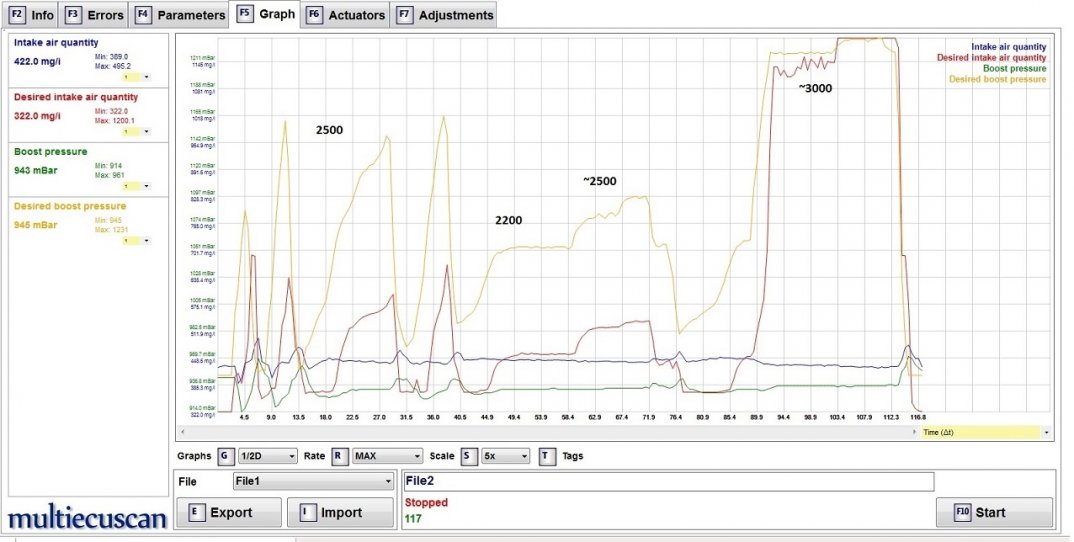The width and height of the screenshot is (1074, 542).
Task: Switch to the Info tab
Action: click(x=31, y=15)
